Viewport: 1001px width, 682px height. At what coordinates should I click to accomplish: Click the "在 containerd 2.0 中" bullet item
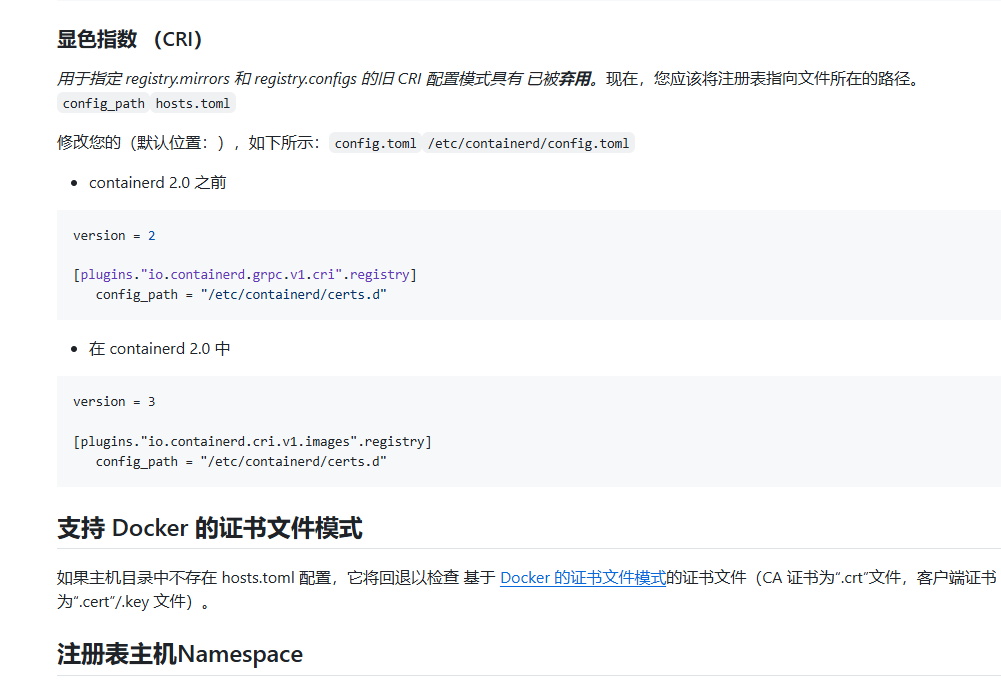point(159,348)
